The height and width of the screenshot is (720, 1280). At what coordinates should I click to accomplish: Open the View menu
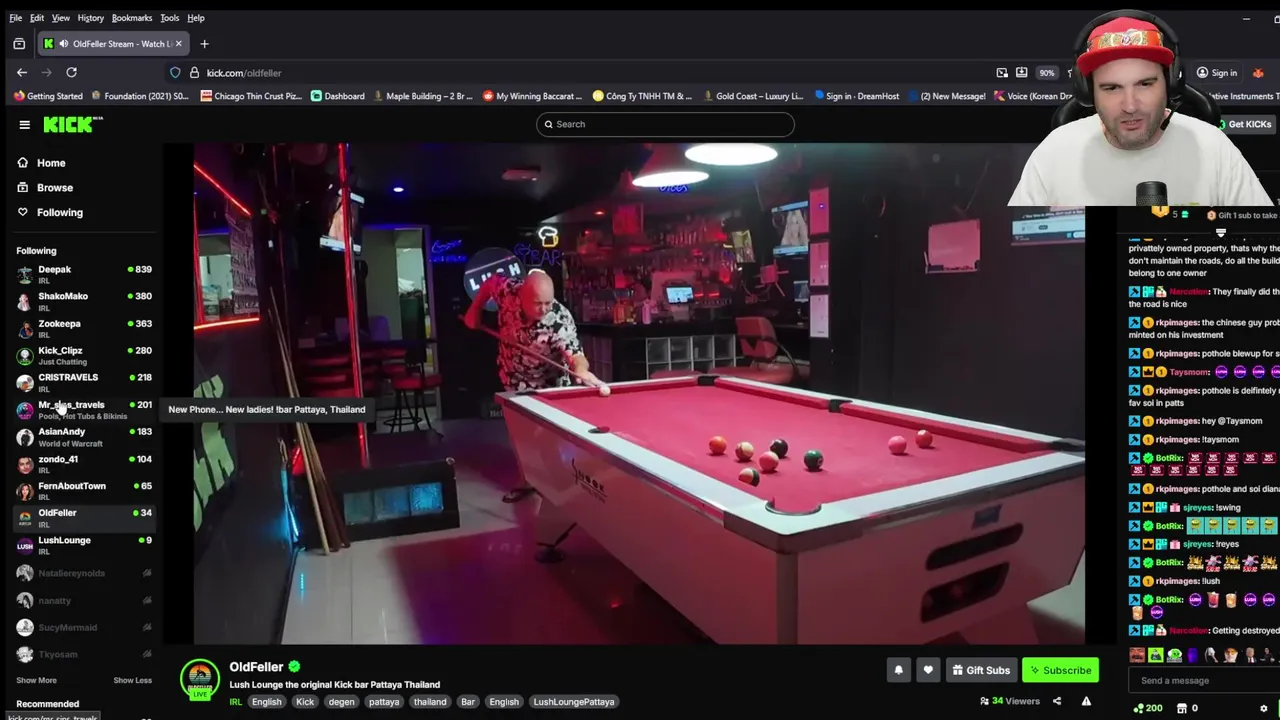[x=61, y=18]
